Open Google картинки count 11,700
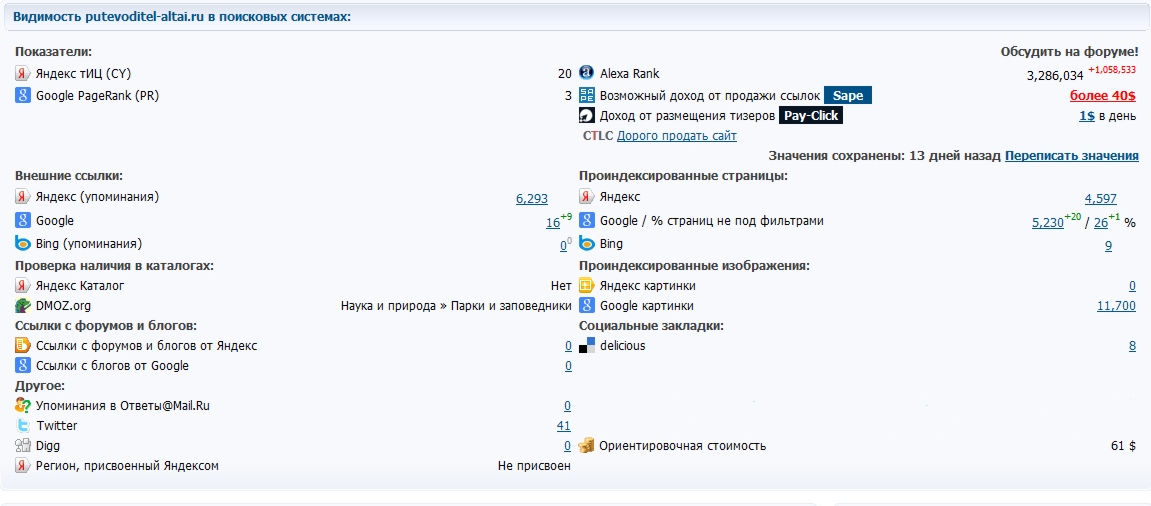Image resolution: width=1151 pixels, height=506 pixels. [x=1115, y=306]
